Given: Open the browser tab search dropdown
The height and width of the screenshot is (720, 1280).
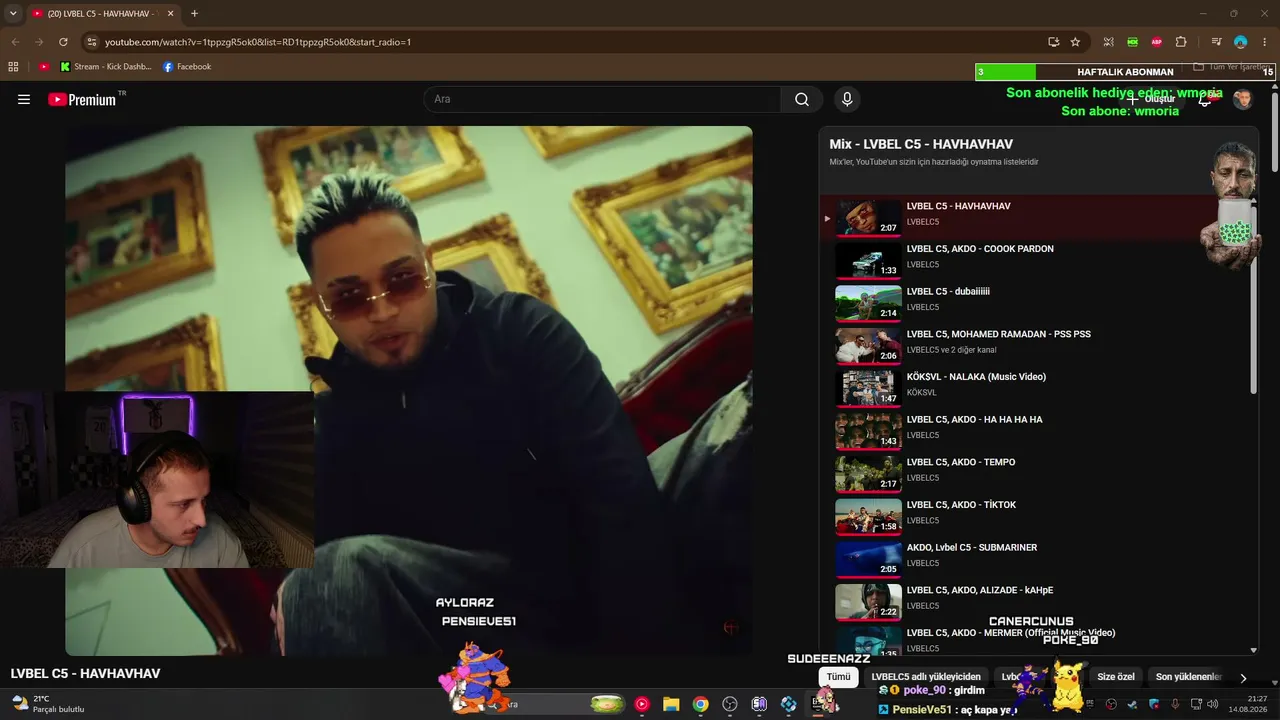Looking at the screenshot, I should tap(13, 14).
